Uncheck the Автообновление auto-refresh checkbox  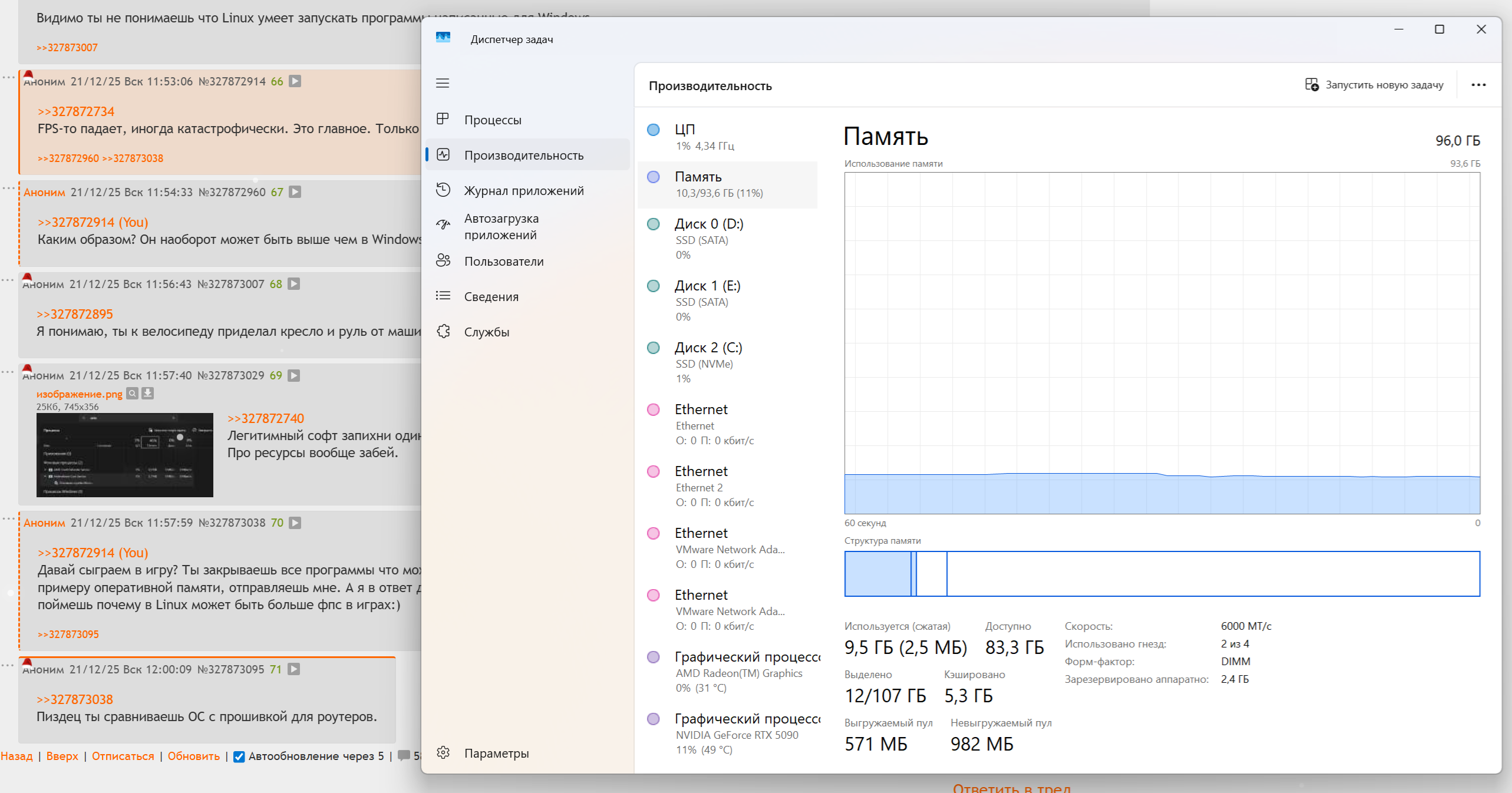point(239,756)
